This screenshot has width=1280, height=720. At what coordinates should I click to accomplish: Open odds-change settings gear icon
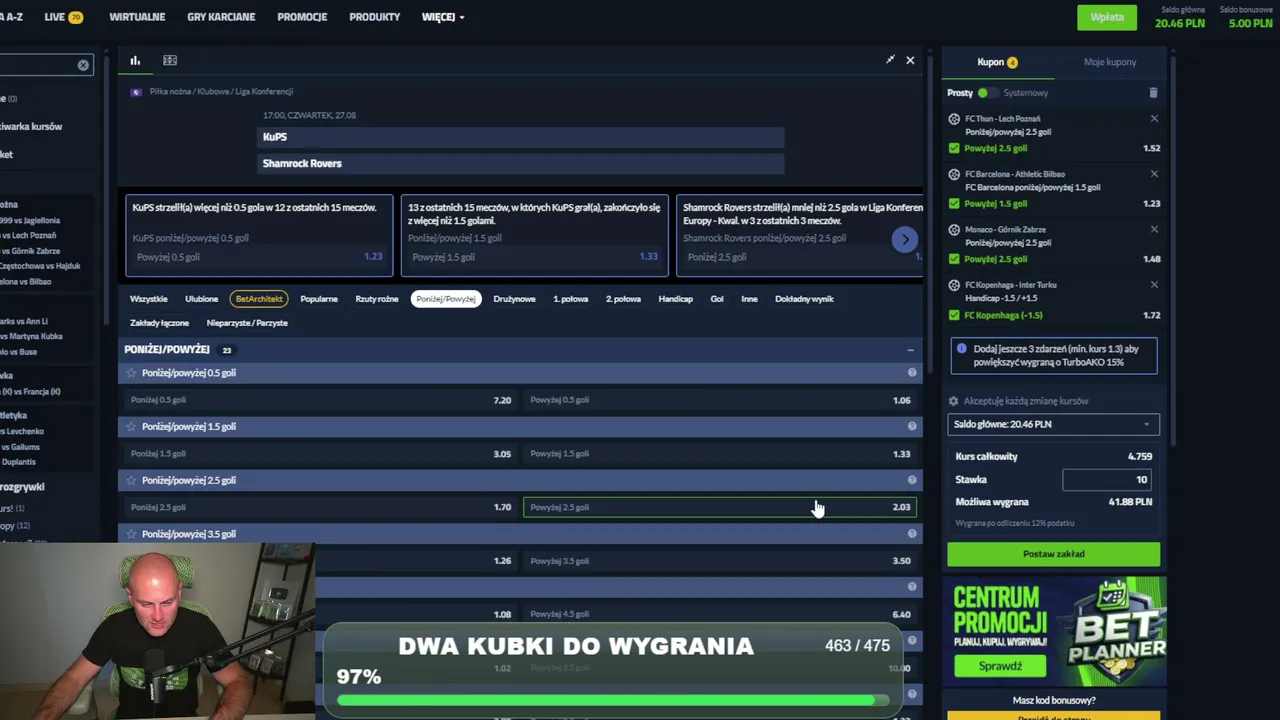pos(954,401)
